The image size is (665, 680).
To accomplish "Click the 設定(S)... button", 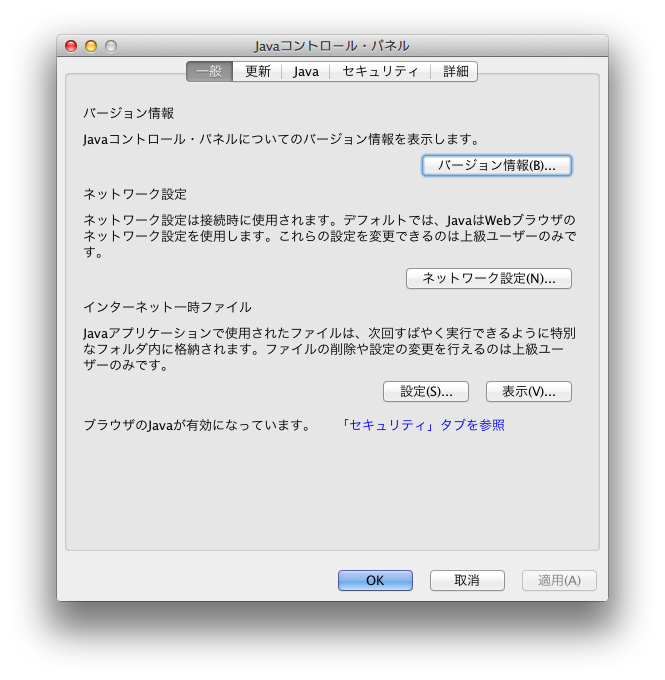I will click(x=426, y=392).
